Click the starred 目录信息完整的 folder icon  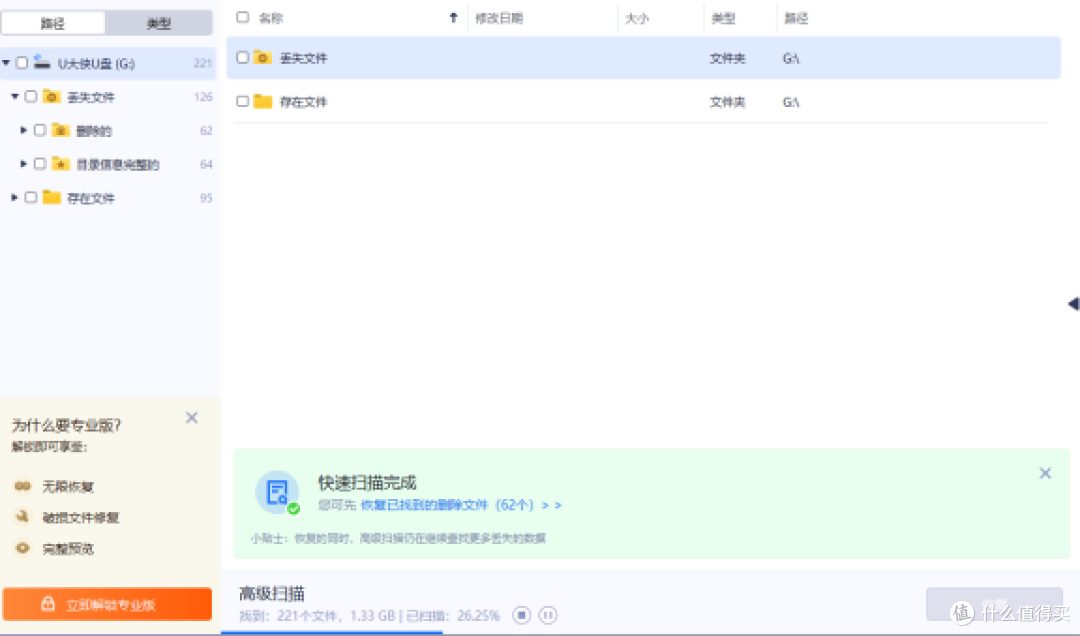(61, 163)
